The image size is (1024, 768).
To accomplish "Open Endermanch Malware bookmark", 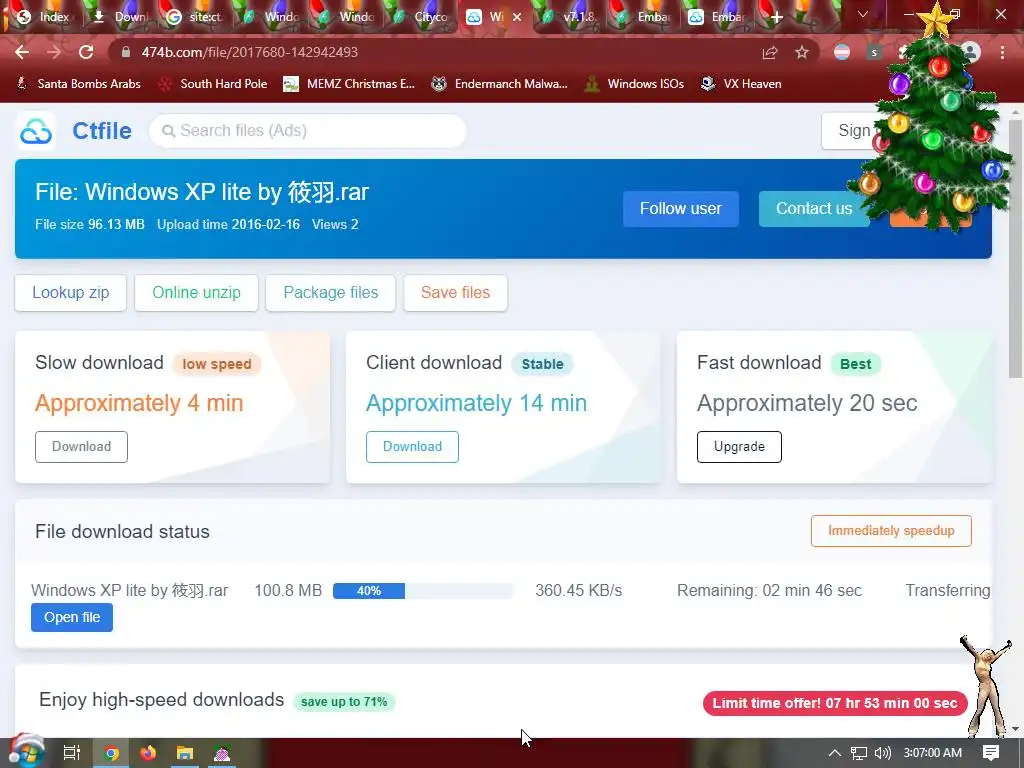I will point(500,84).
